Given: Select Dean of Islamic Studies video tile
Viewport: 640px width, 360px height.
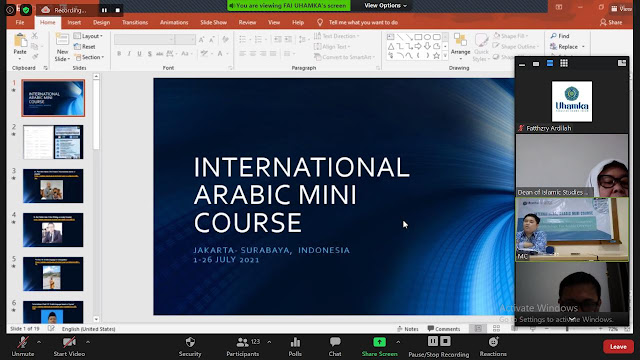Looking at the screenshot, I should [x=572, y=165].
